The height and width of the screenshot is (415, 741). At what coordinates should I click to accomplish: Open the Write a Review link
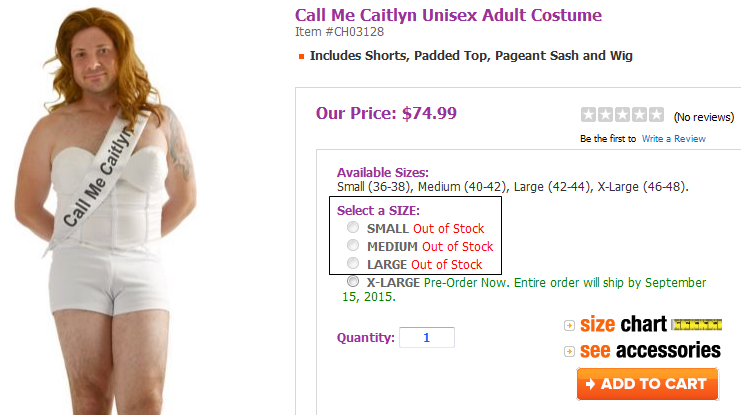pyautogui.click(x=673, y=138)
